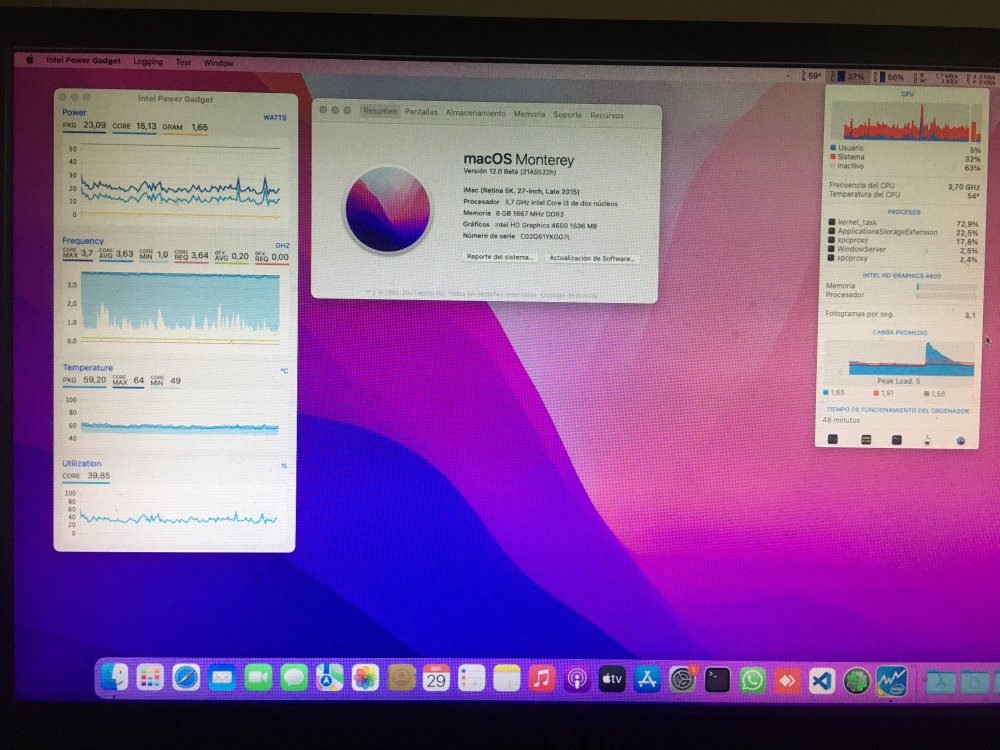The image size is (1000, 750).
Task: Open the Notes app in the Dock
Action: point(507,679)
